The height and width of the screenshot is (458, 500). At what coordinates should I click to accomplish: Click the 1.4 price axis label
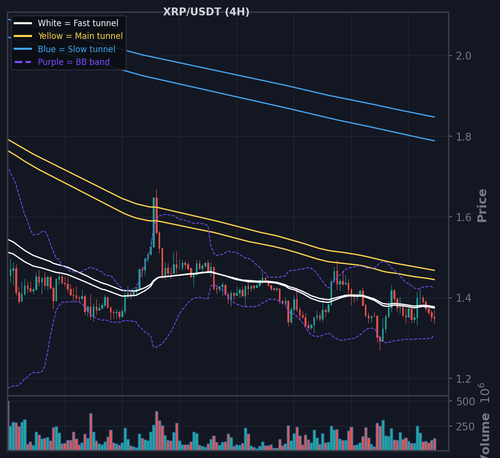(464, 298)
